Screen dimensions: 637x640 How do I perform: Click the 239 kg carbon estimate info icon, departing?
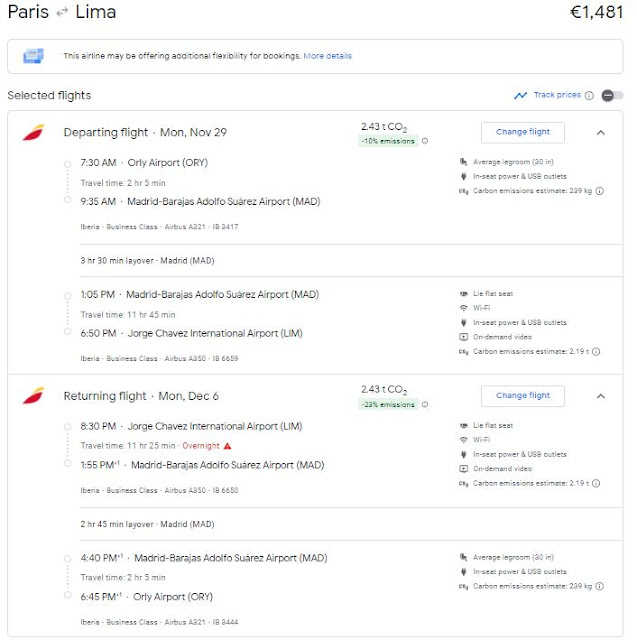(x=599, y=190)
